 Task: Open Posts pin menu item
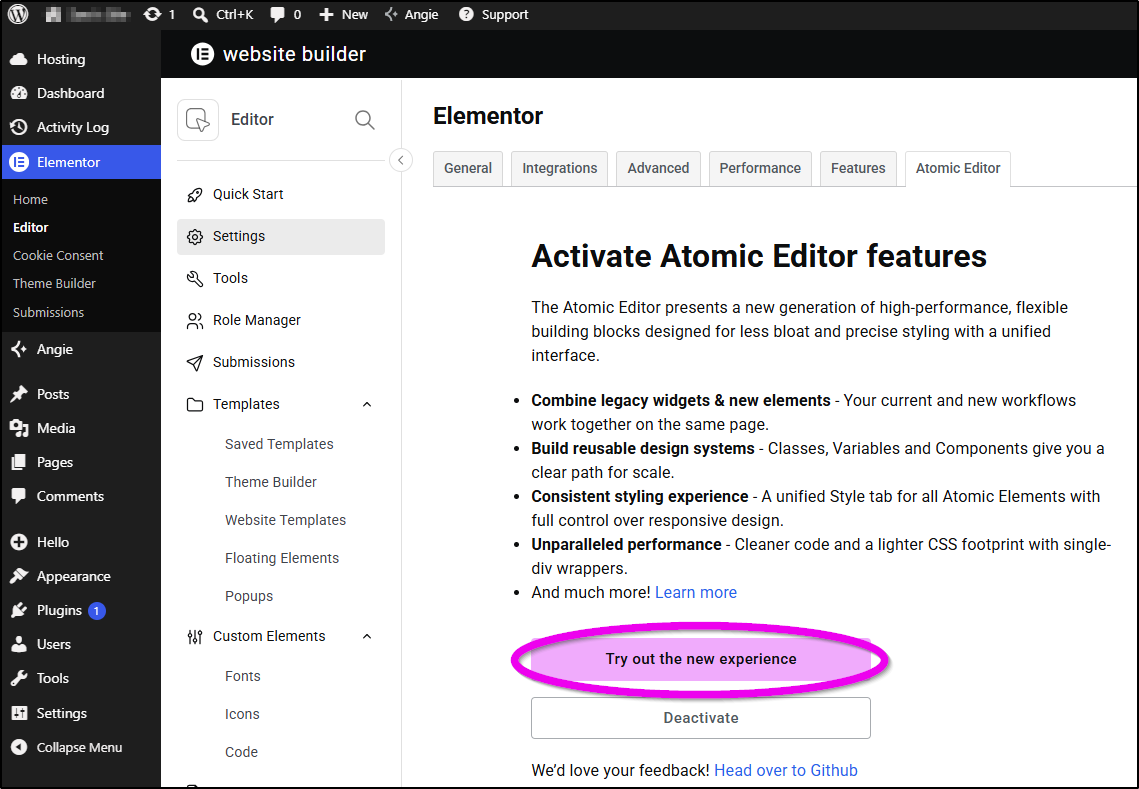[x=81, y=394]
